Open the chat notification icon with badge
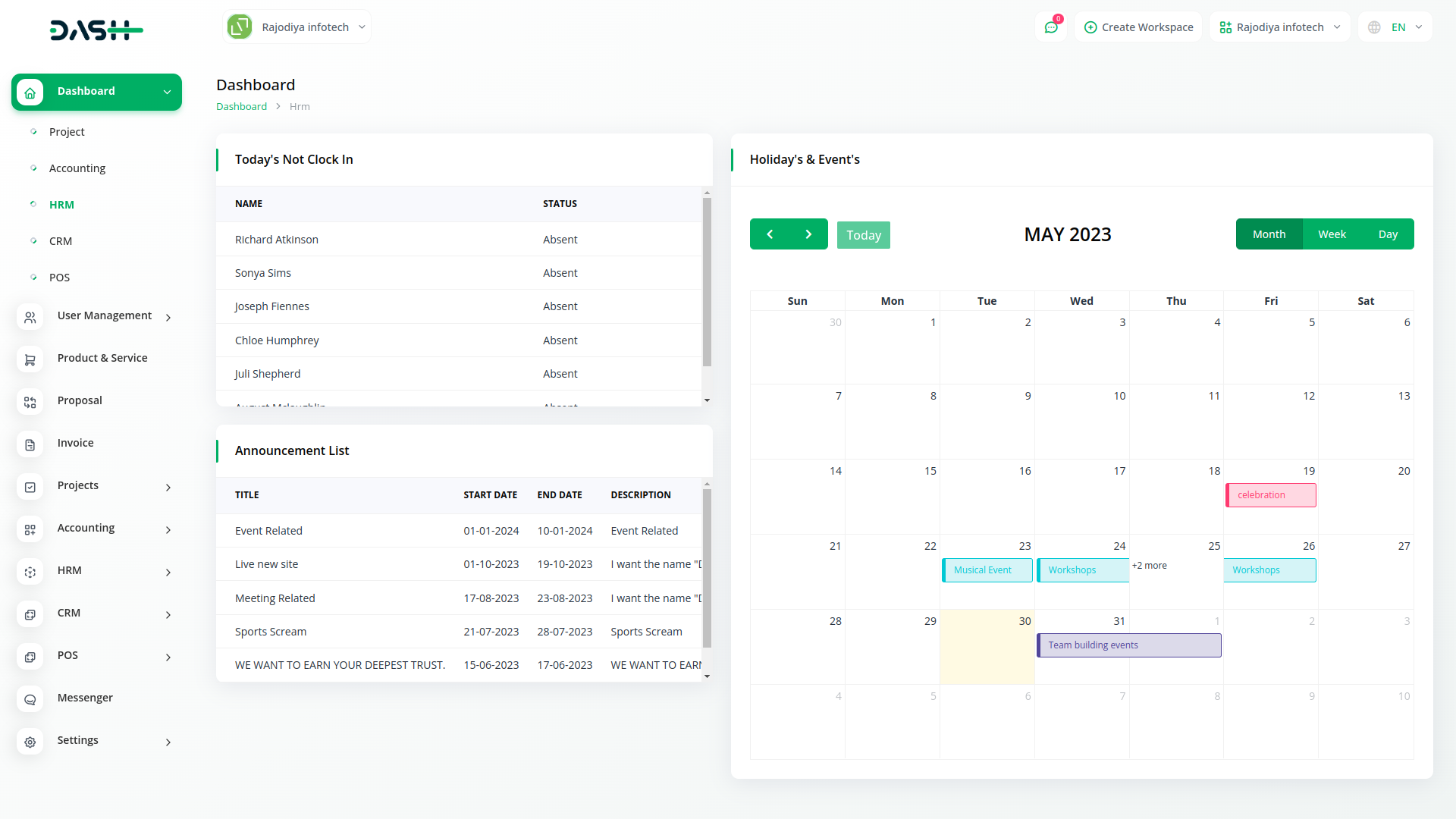1456x819 pixels. tap(1050, 27)
